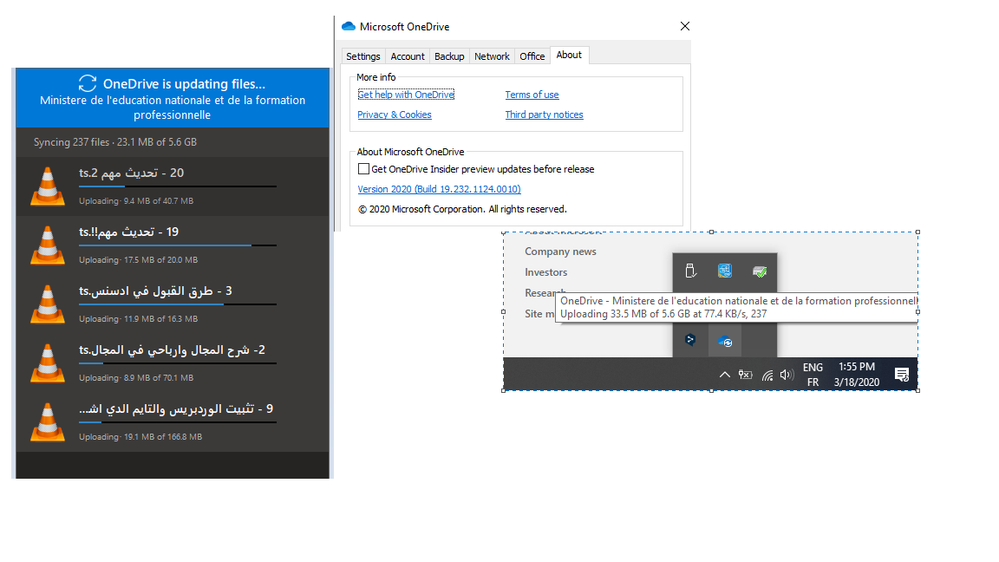Viewport: 999px width, 562px height.
Task: Click the green checkmark device tray icon
Action: [x=759, y=271]
